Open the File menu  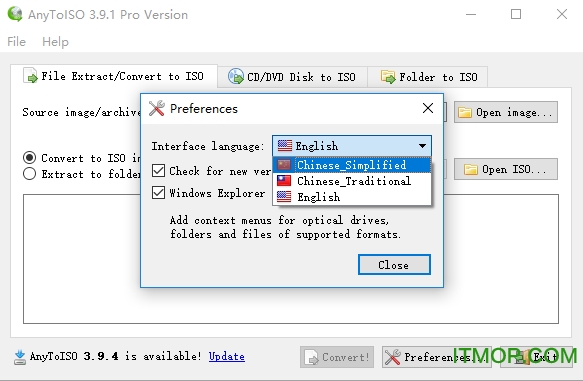16,42
